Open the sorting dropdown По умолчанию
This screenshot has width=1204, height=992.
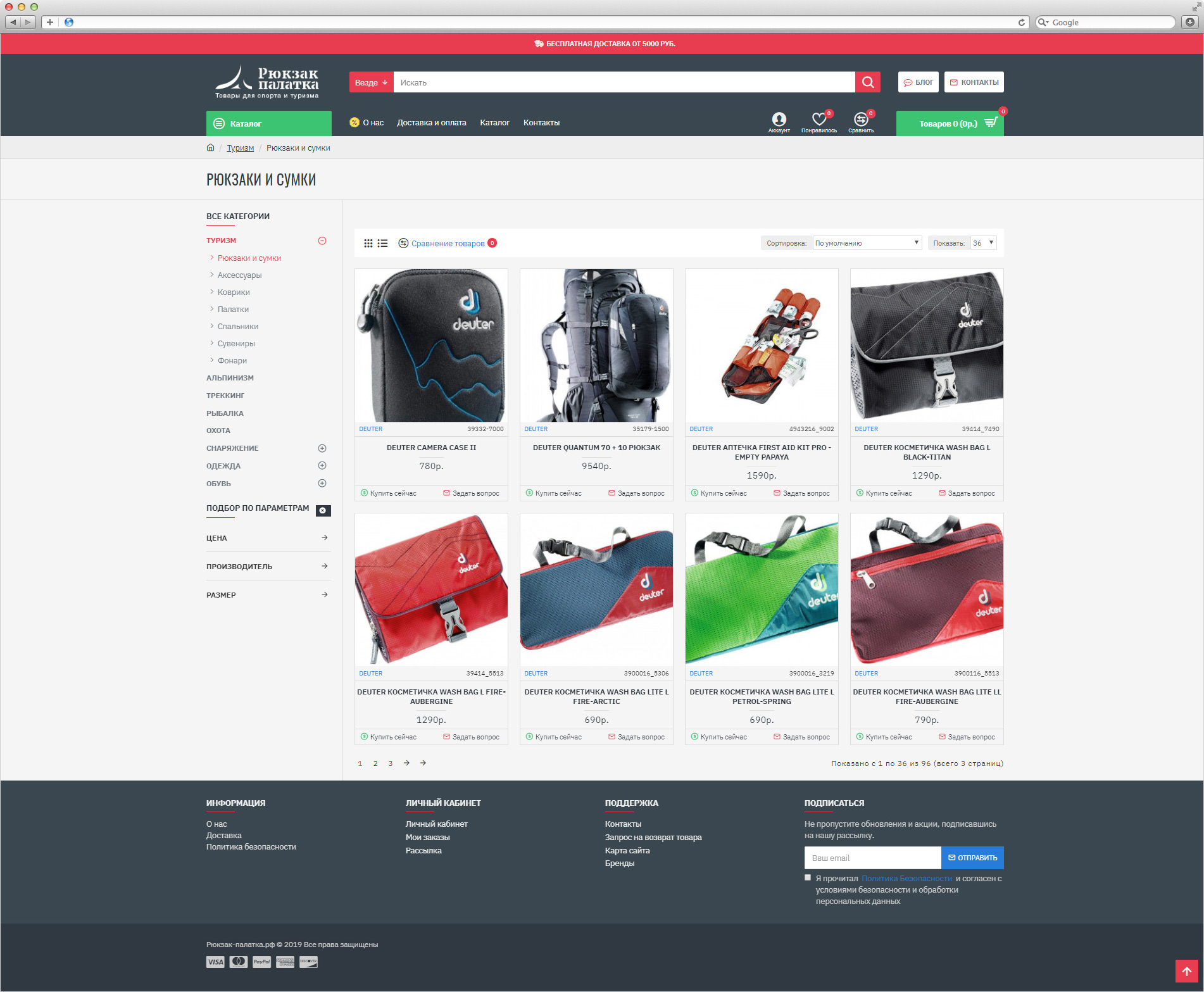867,243
